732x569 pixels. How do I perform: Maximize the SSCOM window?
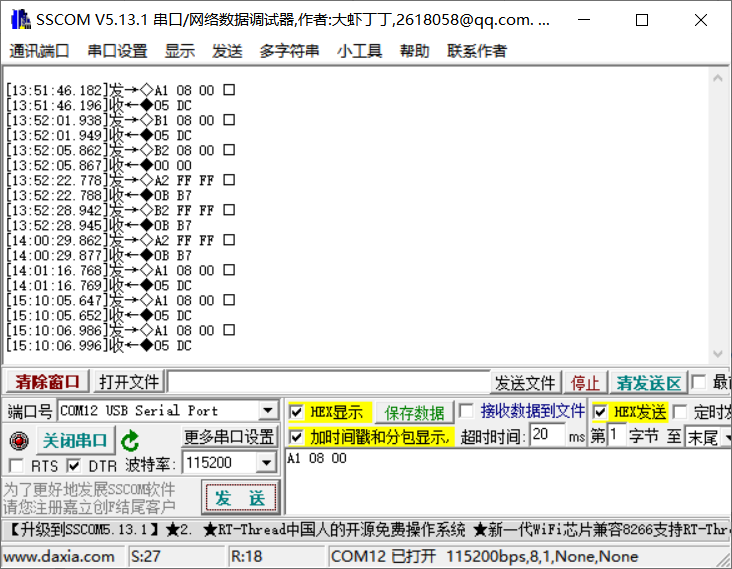(642, 20)
